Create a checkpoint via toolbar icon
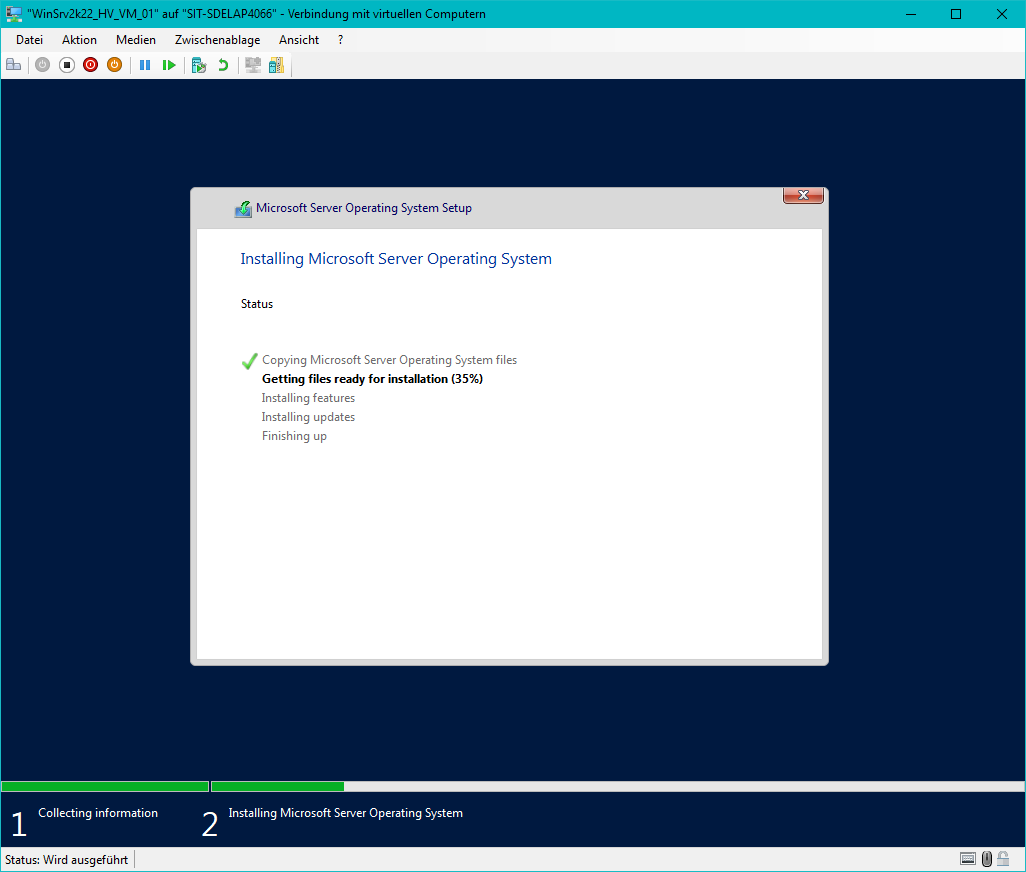Screen dimensions: 1026x872 click(199, 65)
